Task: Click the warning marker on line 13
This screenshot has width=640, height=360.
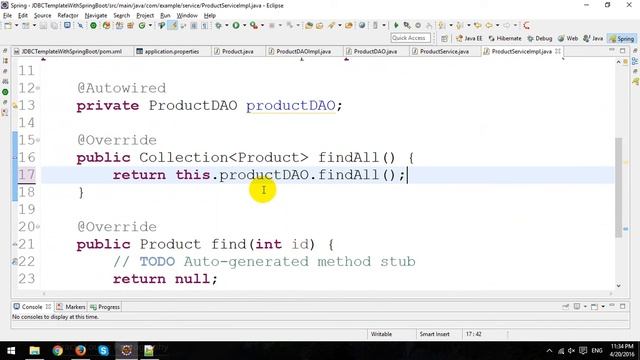Action: tap(15, 106)
